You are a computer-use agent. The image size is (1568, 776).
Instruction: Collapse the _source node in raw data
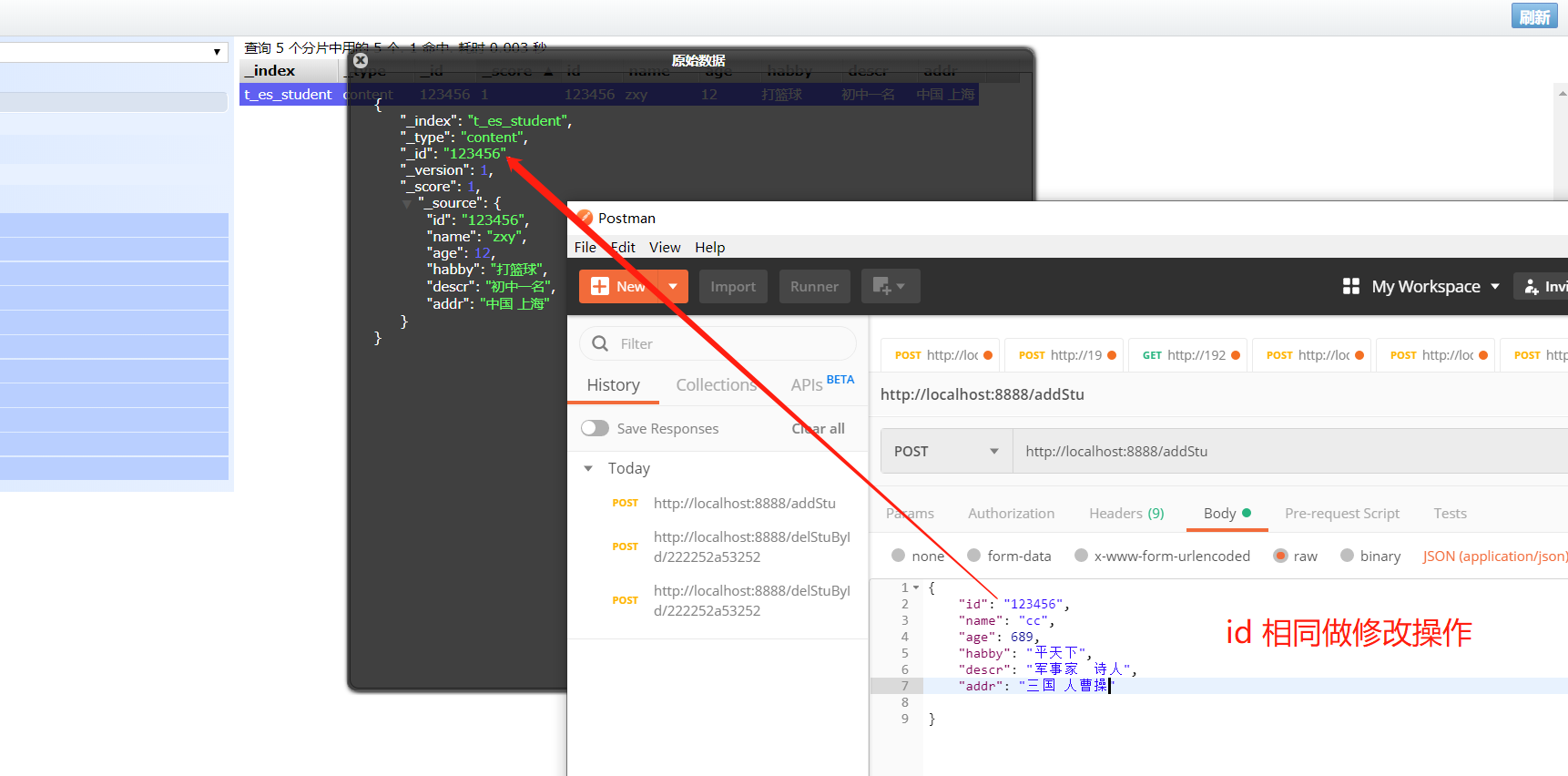[407, 203]
